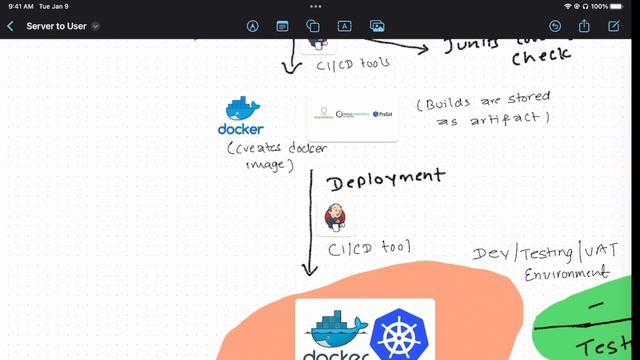Tap the 'CI/CD tool' label under Jenkins
This screenshot has width=640, height=360.
click(x=369, y=248)
